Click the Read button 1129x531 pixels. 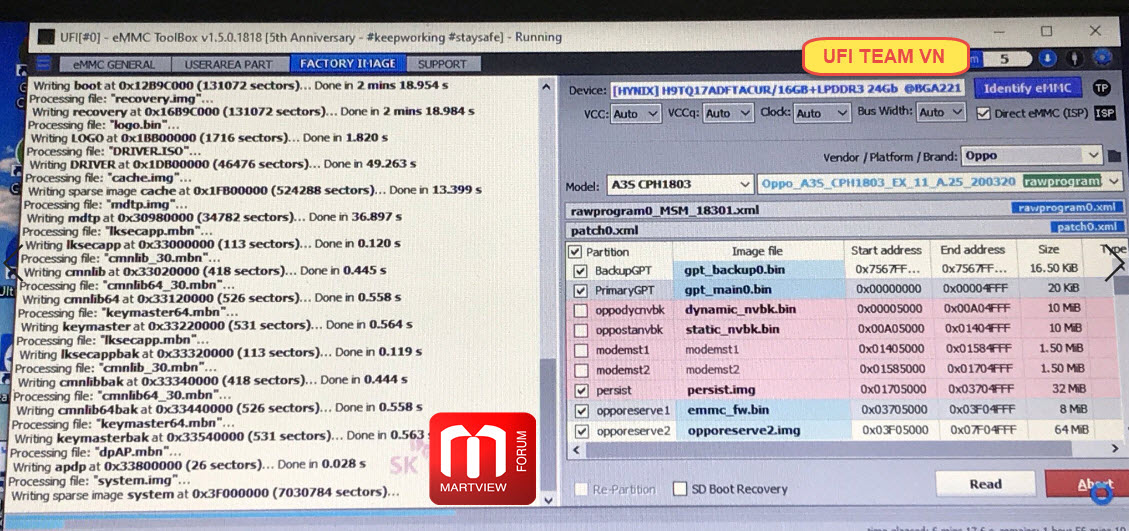(985, 484)
